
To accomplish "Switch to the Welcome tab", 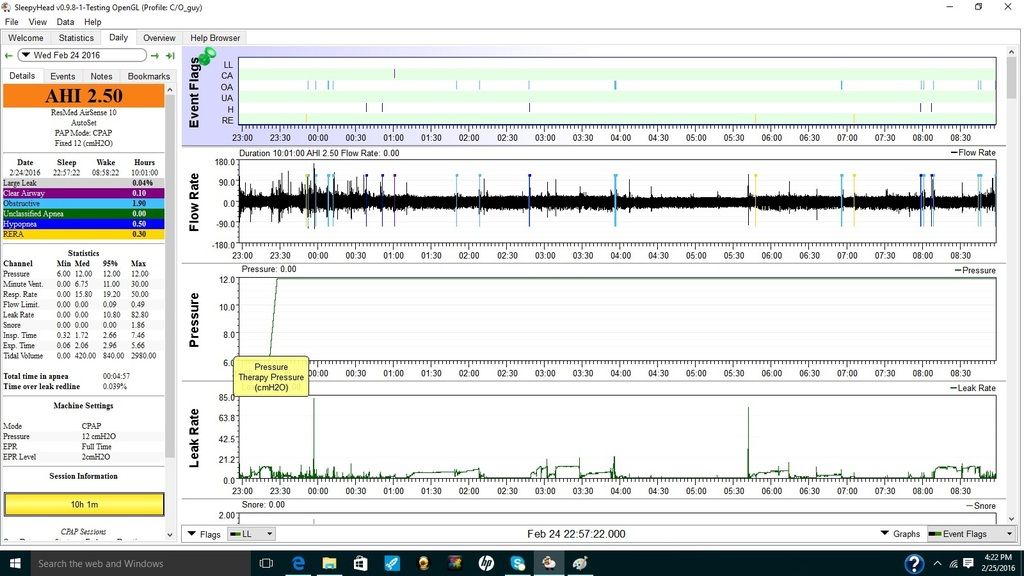I will 25,38.
